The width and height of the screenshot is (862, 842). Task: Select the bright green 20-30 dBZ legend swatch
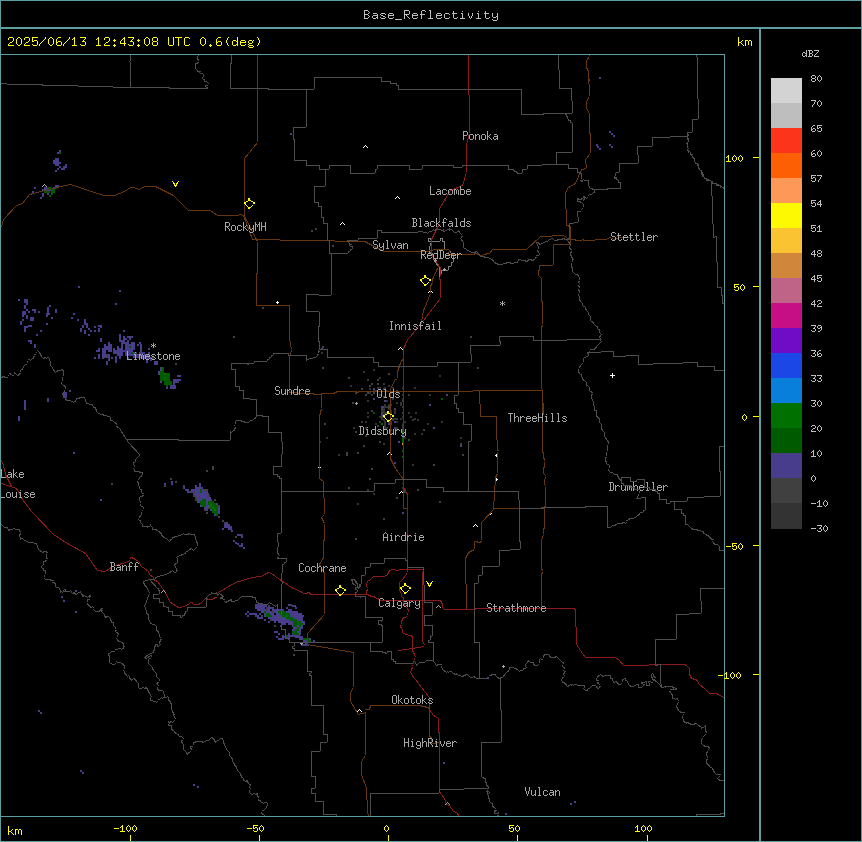[x=786, y=416]
